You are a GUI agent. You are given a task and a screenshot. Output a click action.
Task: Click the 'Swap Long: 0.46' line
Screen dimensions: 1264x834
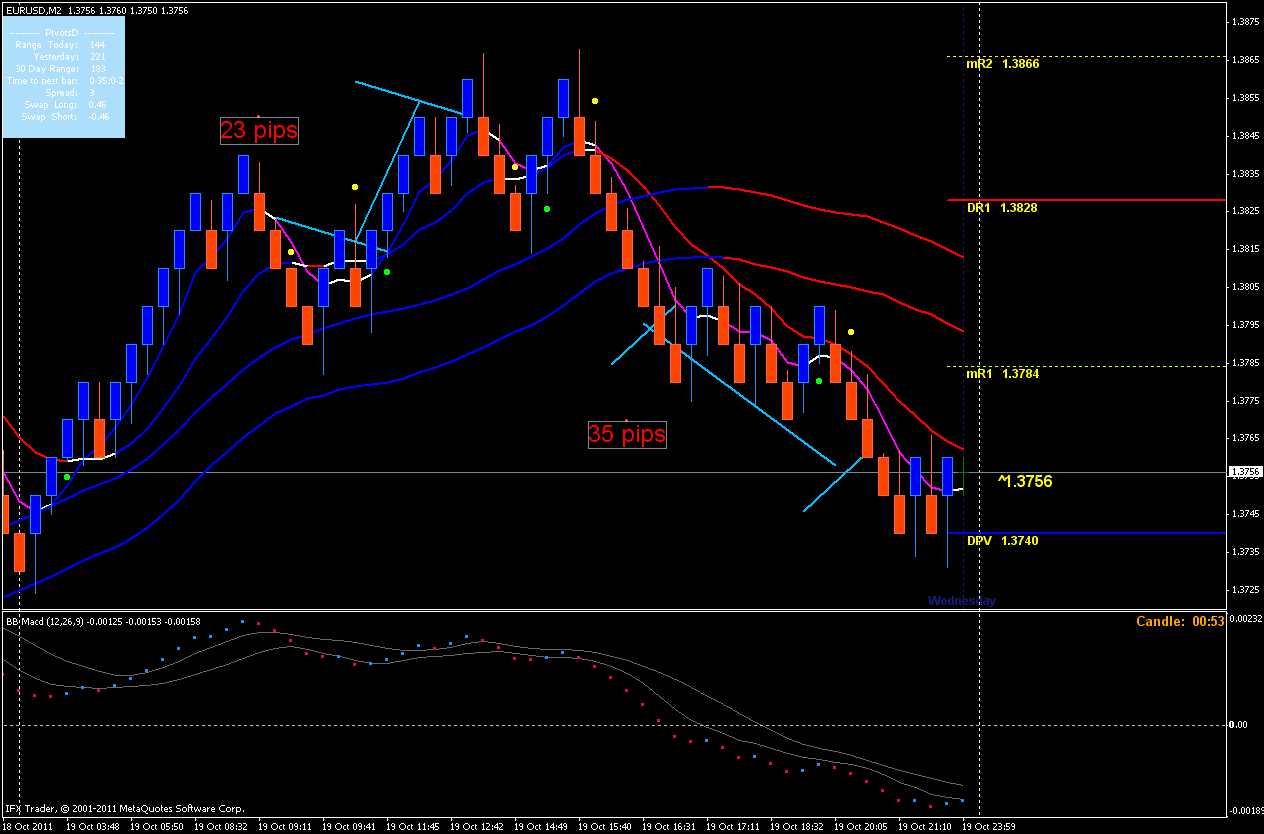pos(65,105)
